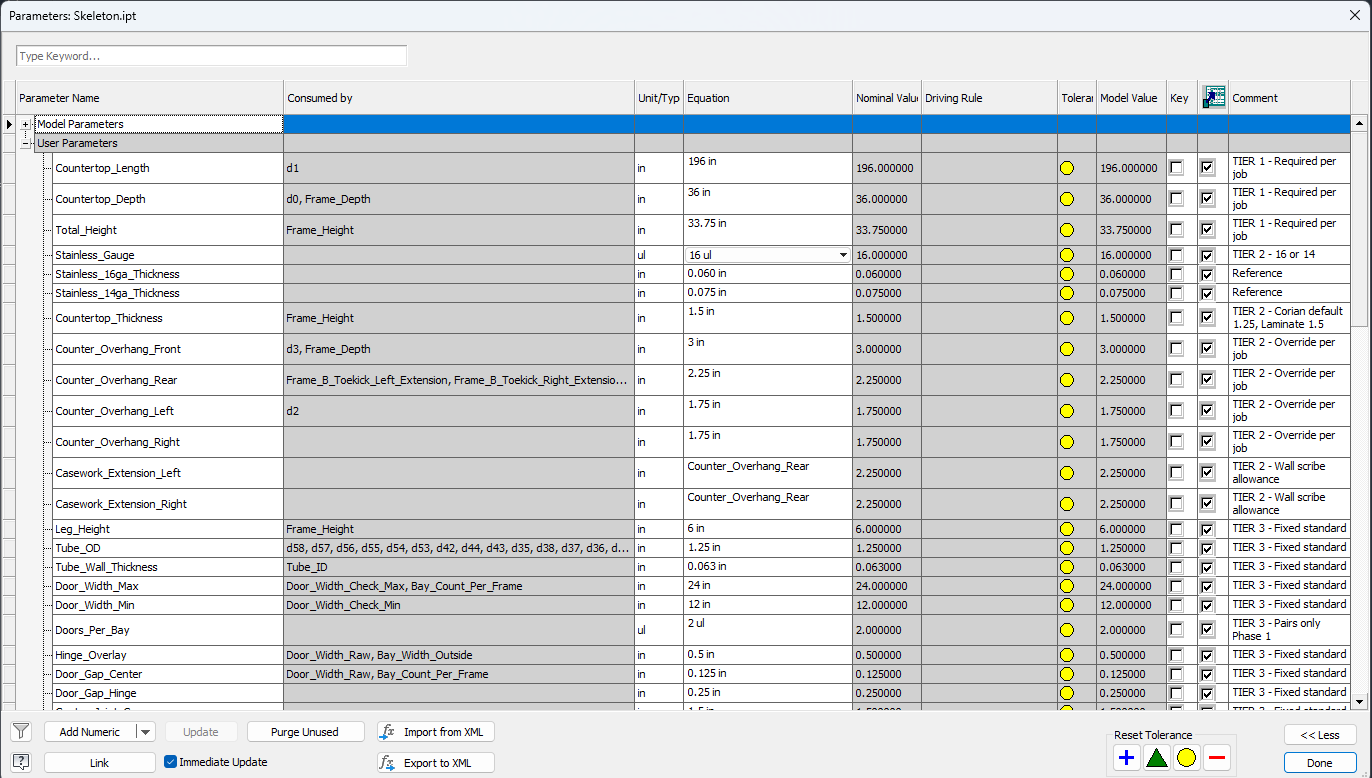This screenshot has height=778, width=1372.
Task: Uncheck export box for Stainless_Gauge
Action: 1208,255
